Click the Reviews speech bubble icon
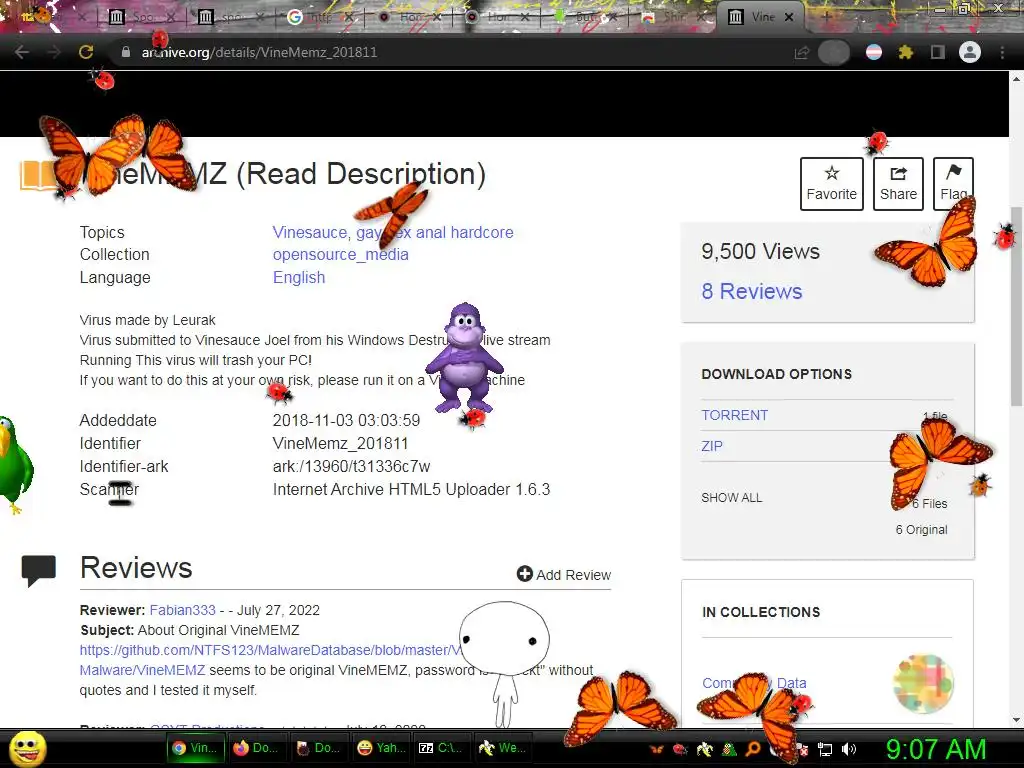Screen dimensions: 1024x768 (x=39, y=570)
